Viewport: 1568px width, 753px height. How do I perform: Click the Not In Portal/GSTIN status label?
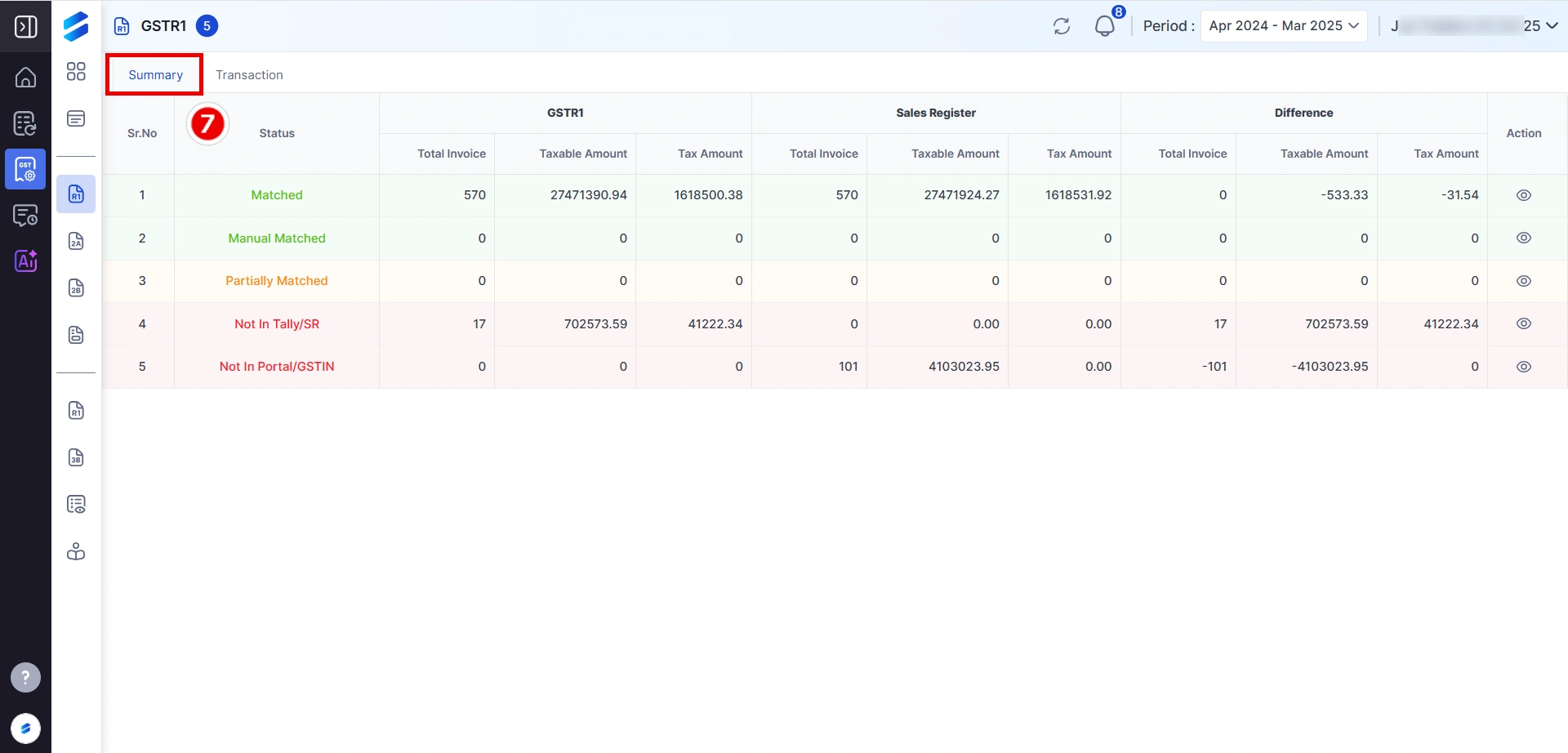click(x=277, y=367)
